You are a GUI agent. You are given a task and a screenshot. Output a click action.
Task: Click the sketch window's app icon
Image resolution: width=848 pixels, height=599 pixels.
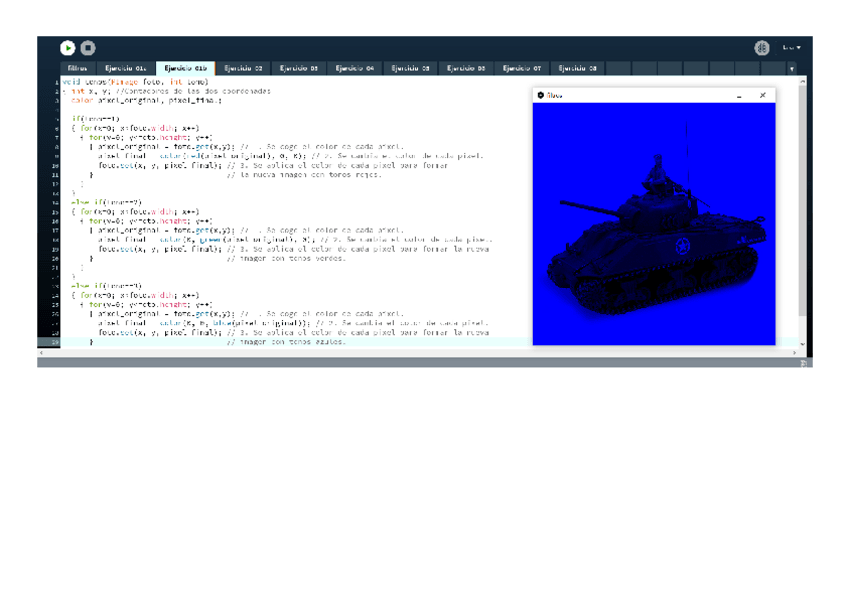coord(541,95)
